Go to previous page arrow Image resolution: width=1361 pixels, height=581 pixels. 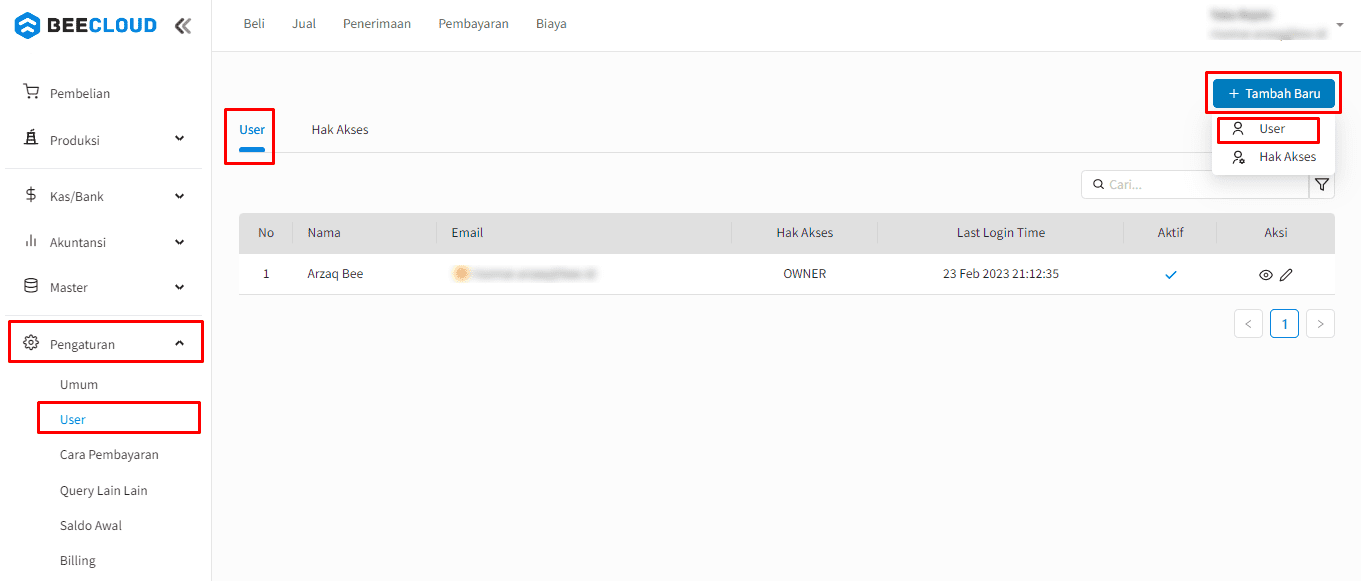1248,323
